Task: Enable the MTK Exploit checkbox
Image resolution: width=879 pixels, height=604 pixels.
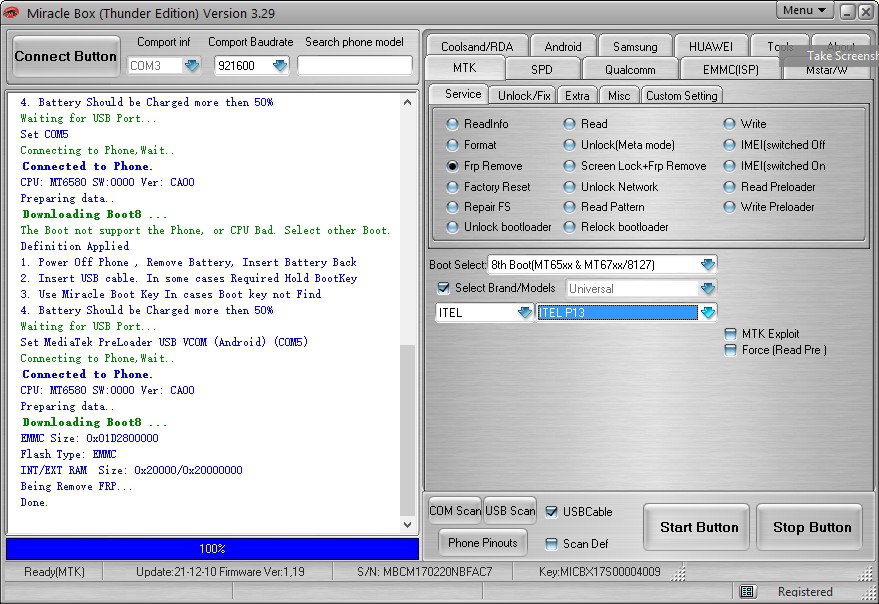Action: tap(730, 334)
